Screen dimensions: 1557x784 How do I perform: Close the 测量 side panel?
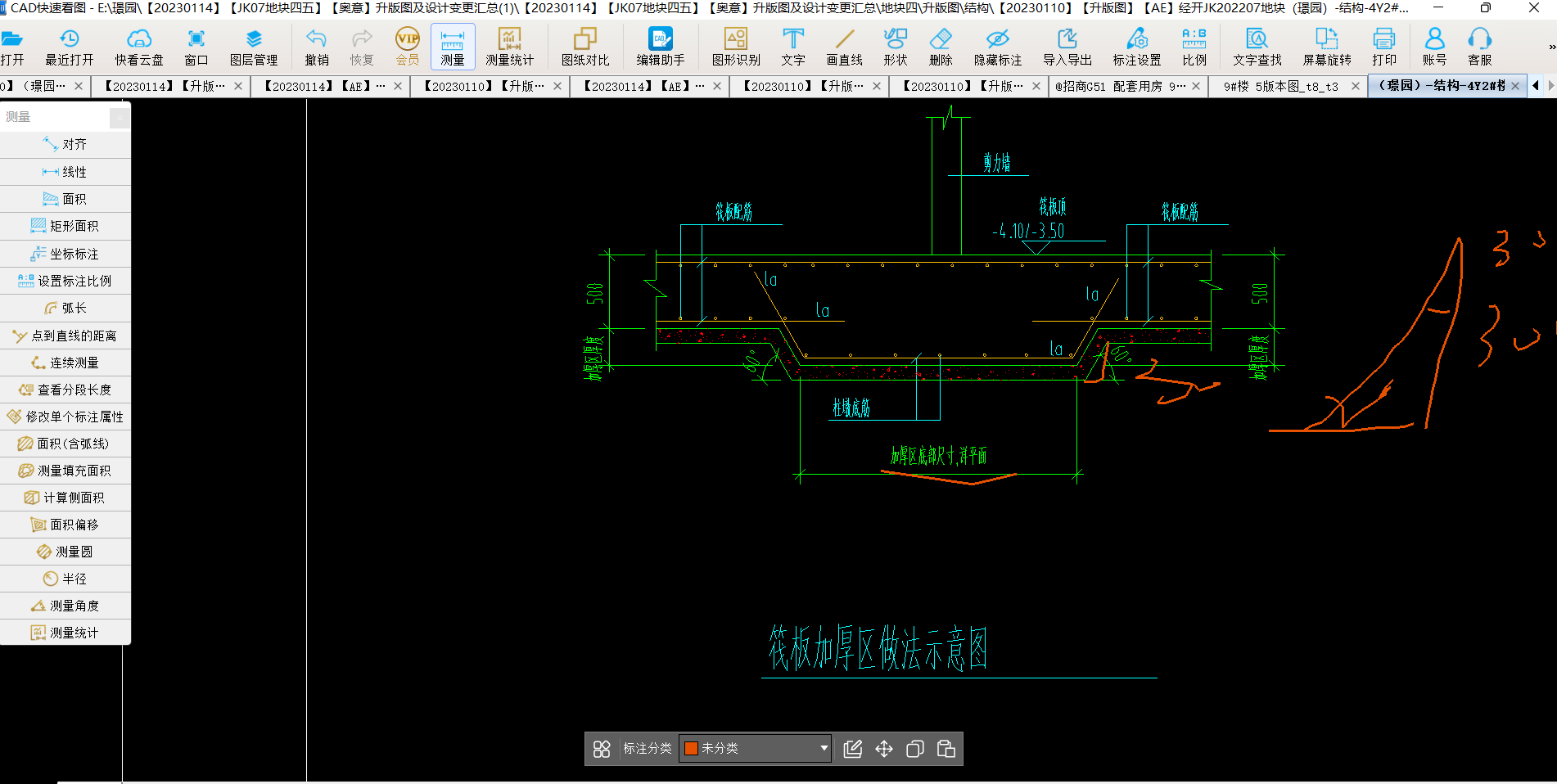click(x=120, y=117)
